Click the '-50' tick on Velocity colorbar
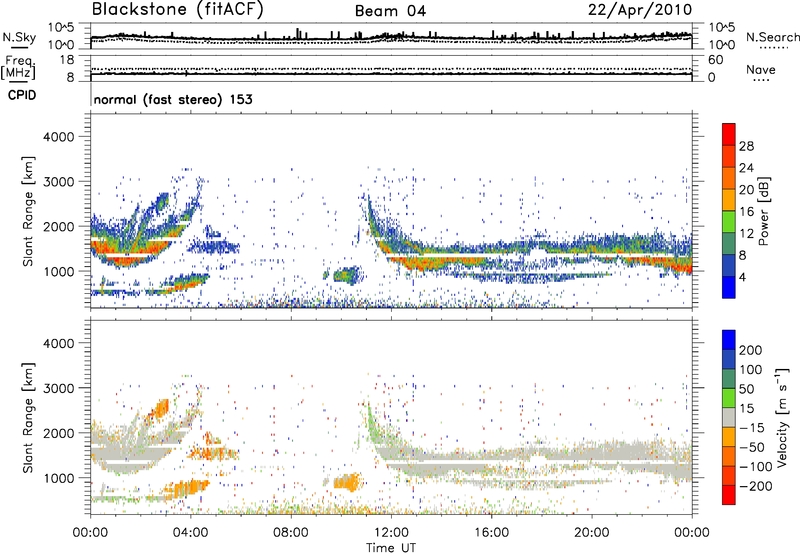The image size is (800, 554). pyautogui.click(x=751, y=447)
